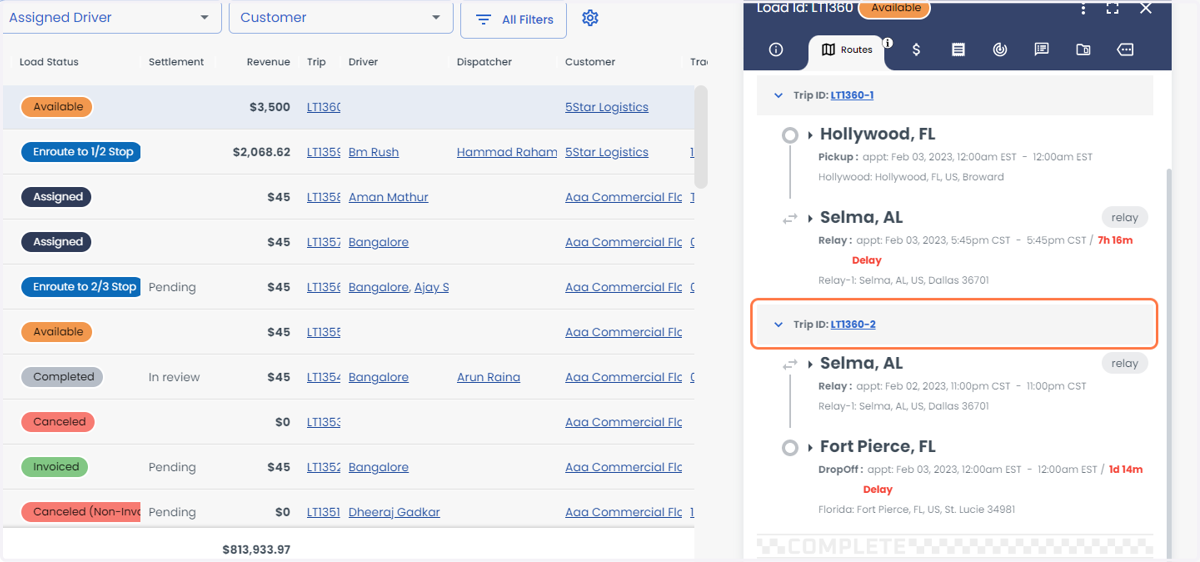Click the Fort Pierce stop circle marker

pyautogui.click(x=790, y=447)
